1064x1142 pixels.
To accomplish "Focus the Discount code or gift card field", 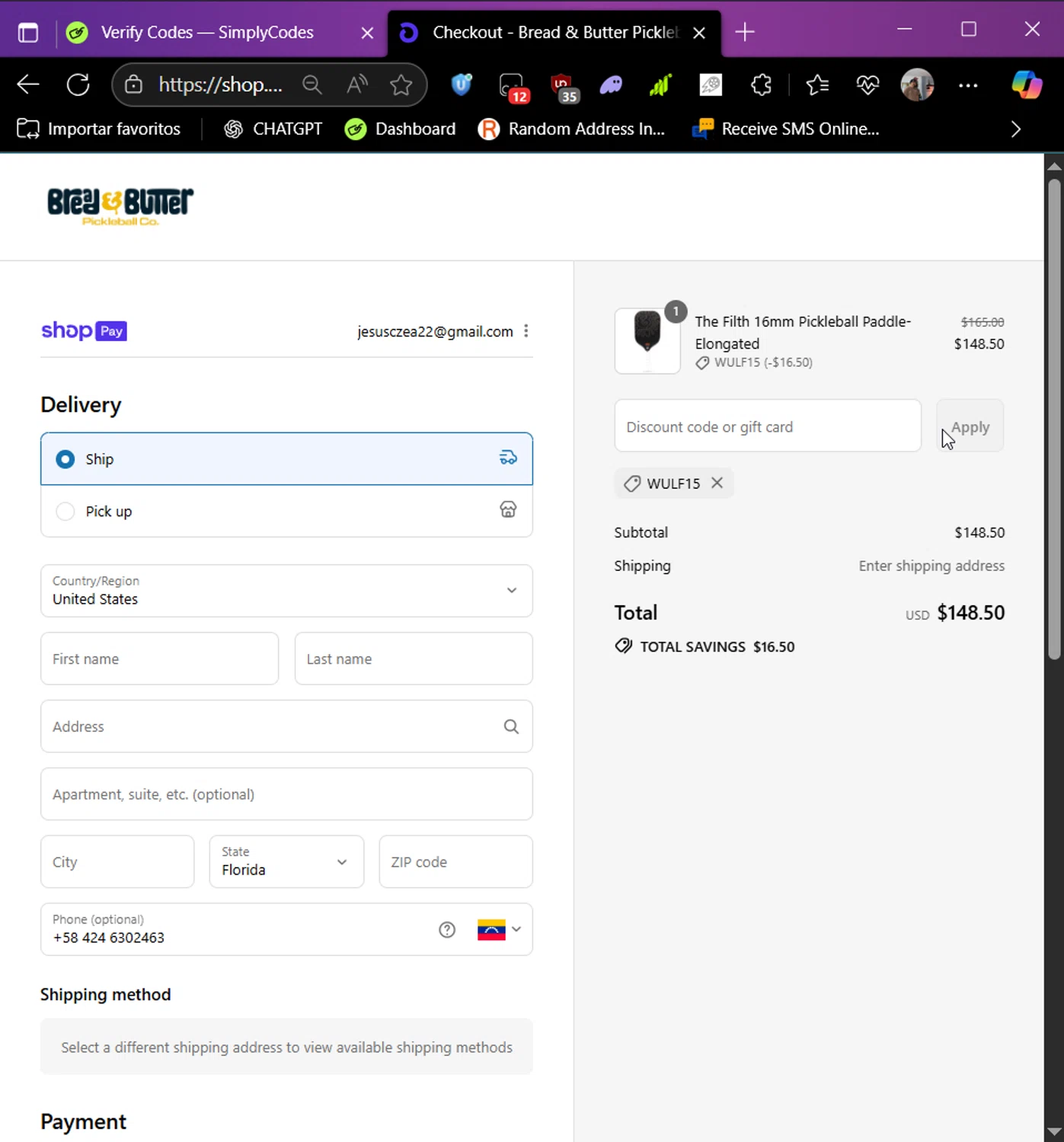I will [768, 426].
